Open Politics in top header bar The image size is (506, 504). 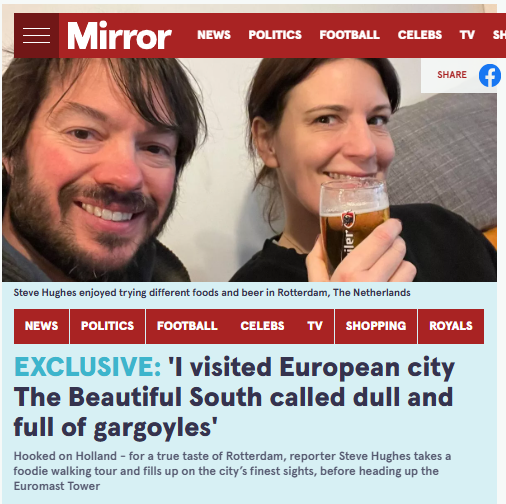click(275, 35)
